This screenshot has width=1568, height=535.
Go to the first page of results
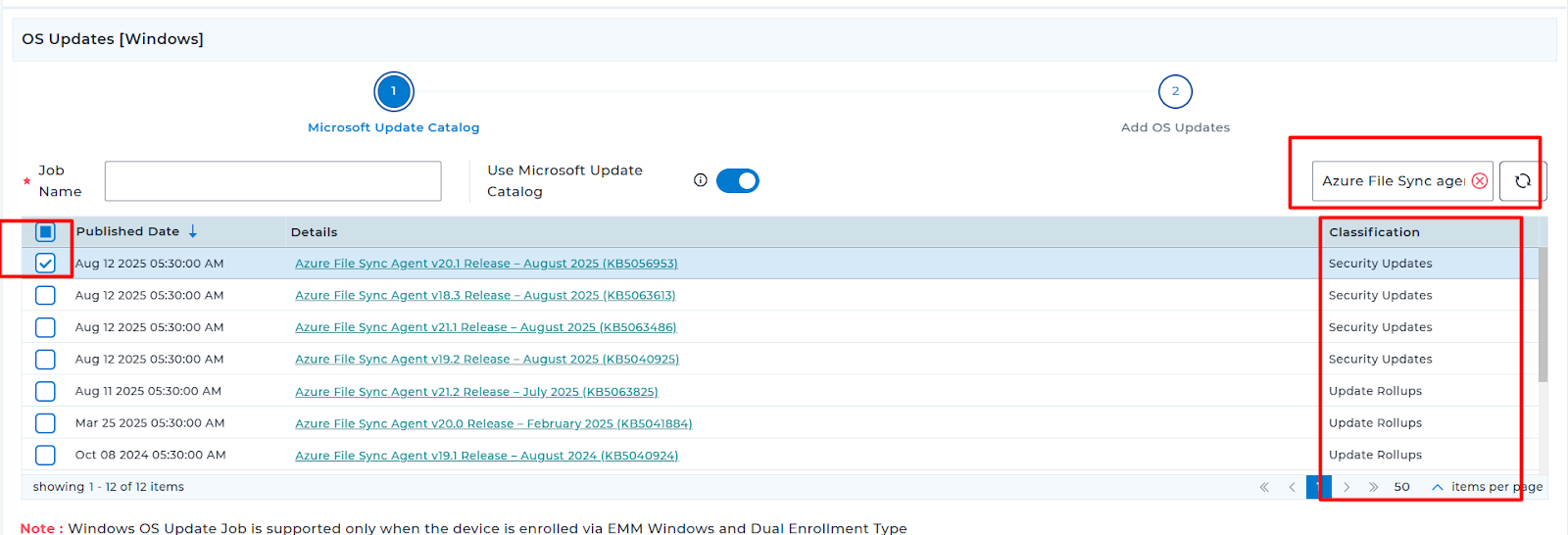point(1264,487)
